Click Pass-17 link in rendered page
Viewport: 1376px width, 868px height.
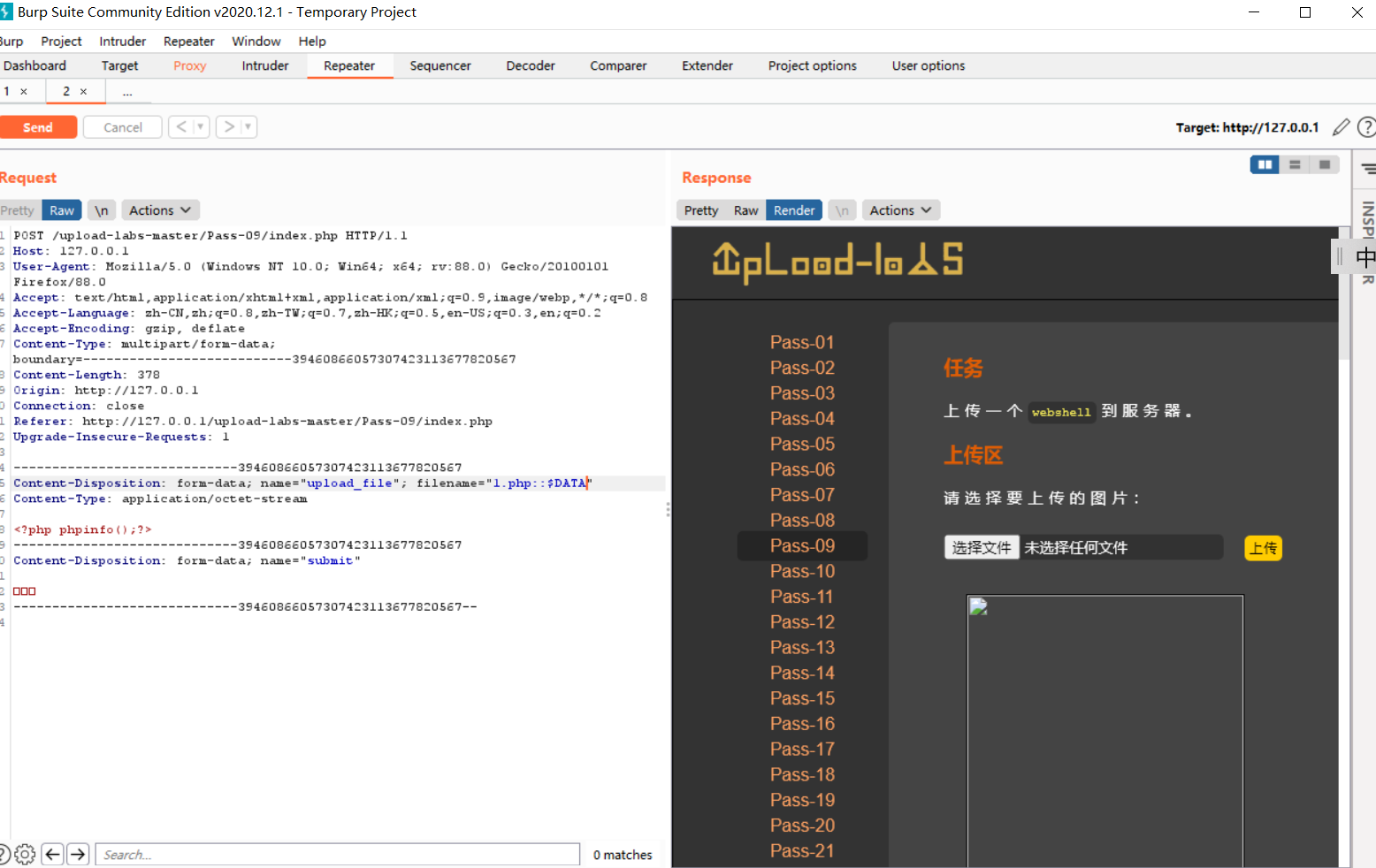pyautogui.click(x=802, y=749)
